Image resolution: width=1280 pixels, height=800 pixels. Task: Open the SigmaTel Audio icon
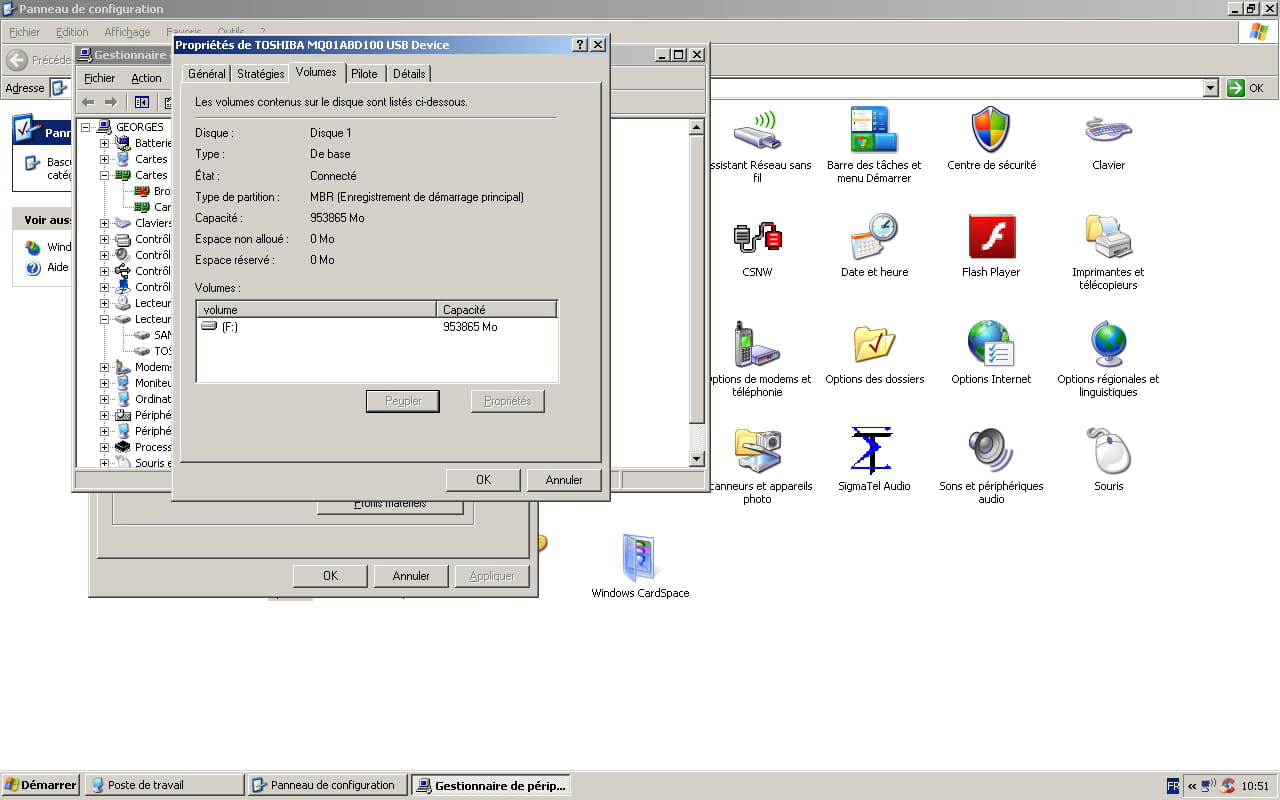pos(874,451)
